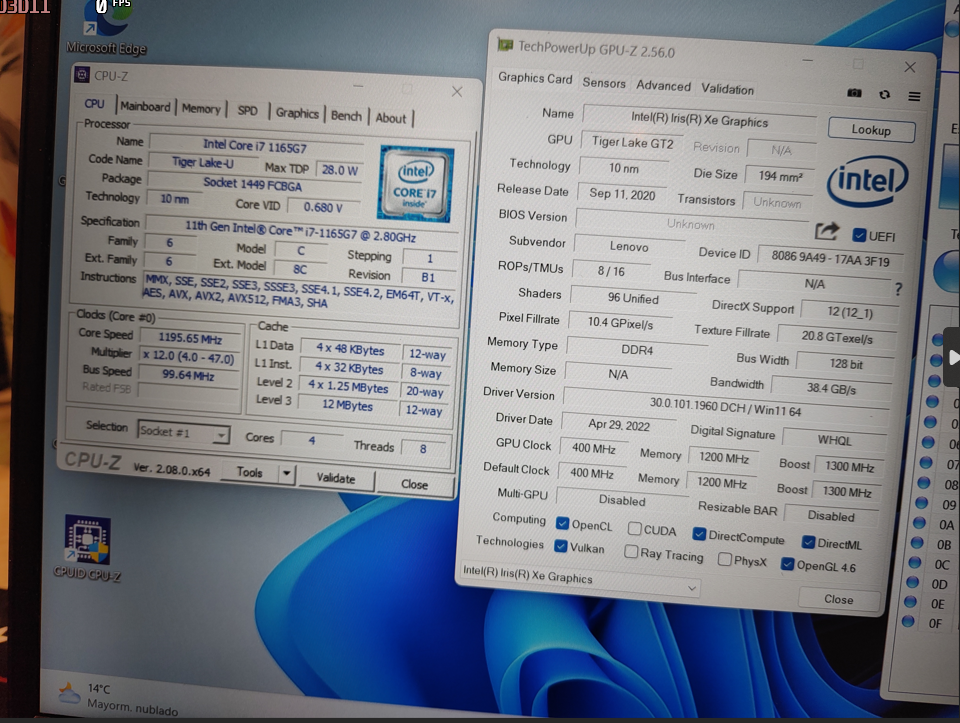Viewport: 960px width, 723px height.
Task: Click the Close button in CPU-Z
Action: (x=414, y=484)
